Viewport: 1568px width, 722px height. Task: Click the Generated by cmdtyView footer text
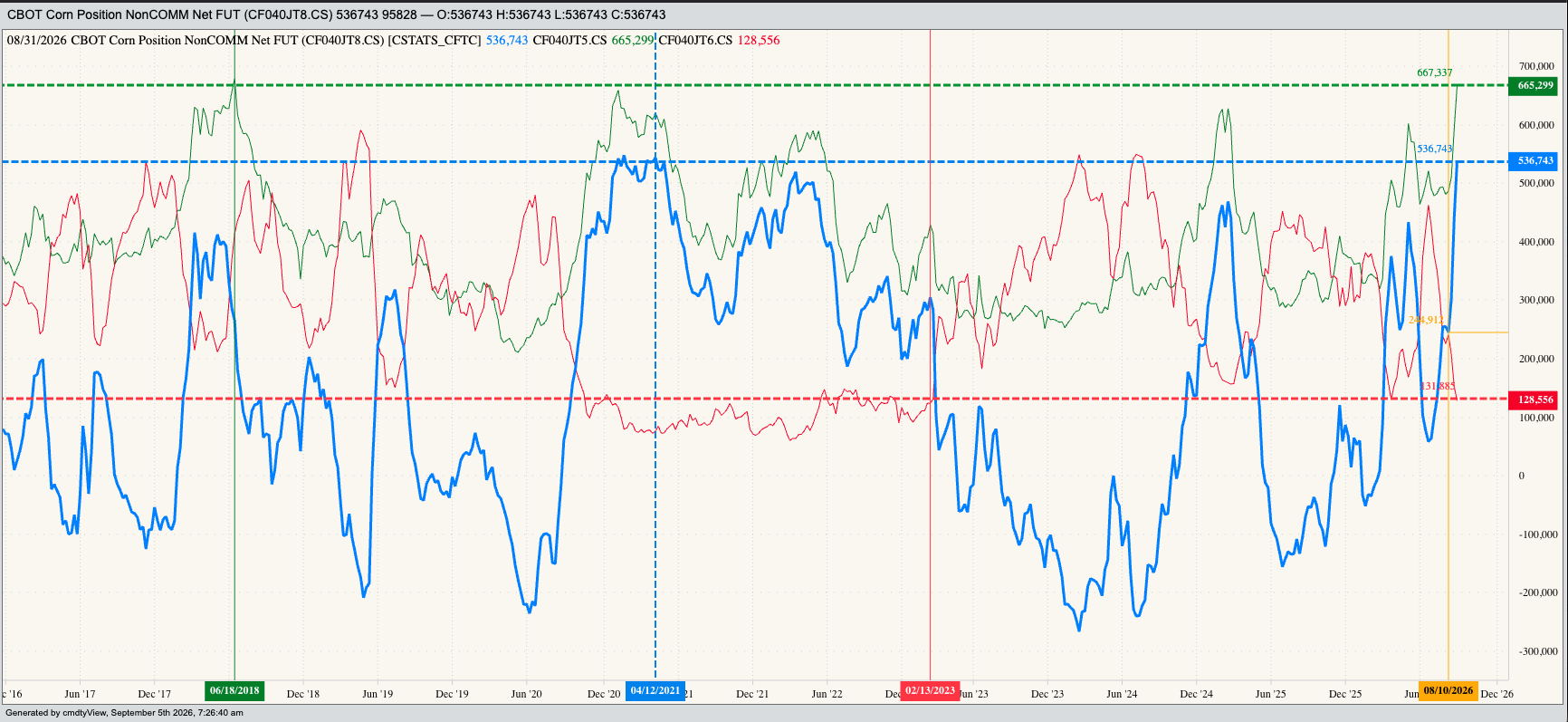[124, 713]
